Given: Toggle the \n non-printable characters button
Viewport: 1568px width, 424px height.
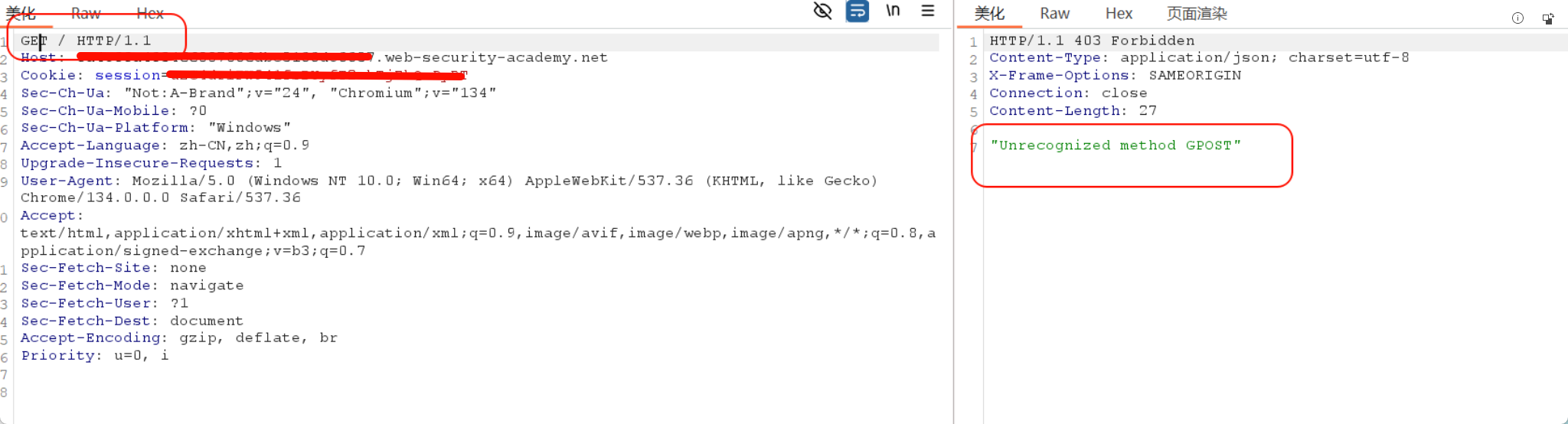Looking at the screenshot, I should tap(893, 11).
